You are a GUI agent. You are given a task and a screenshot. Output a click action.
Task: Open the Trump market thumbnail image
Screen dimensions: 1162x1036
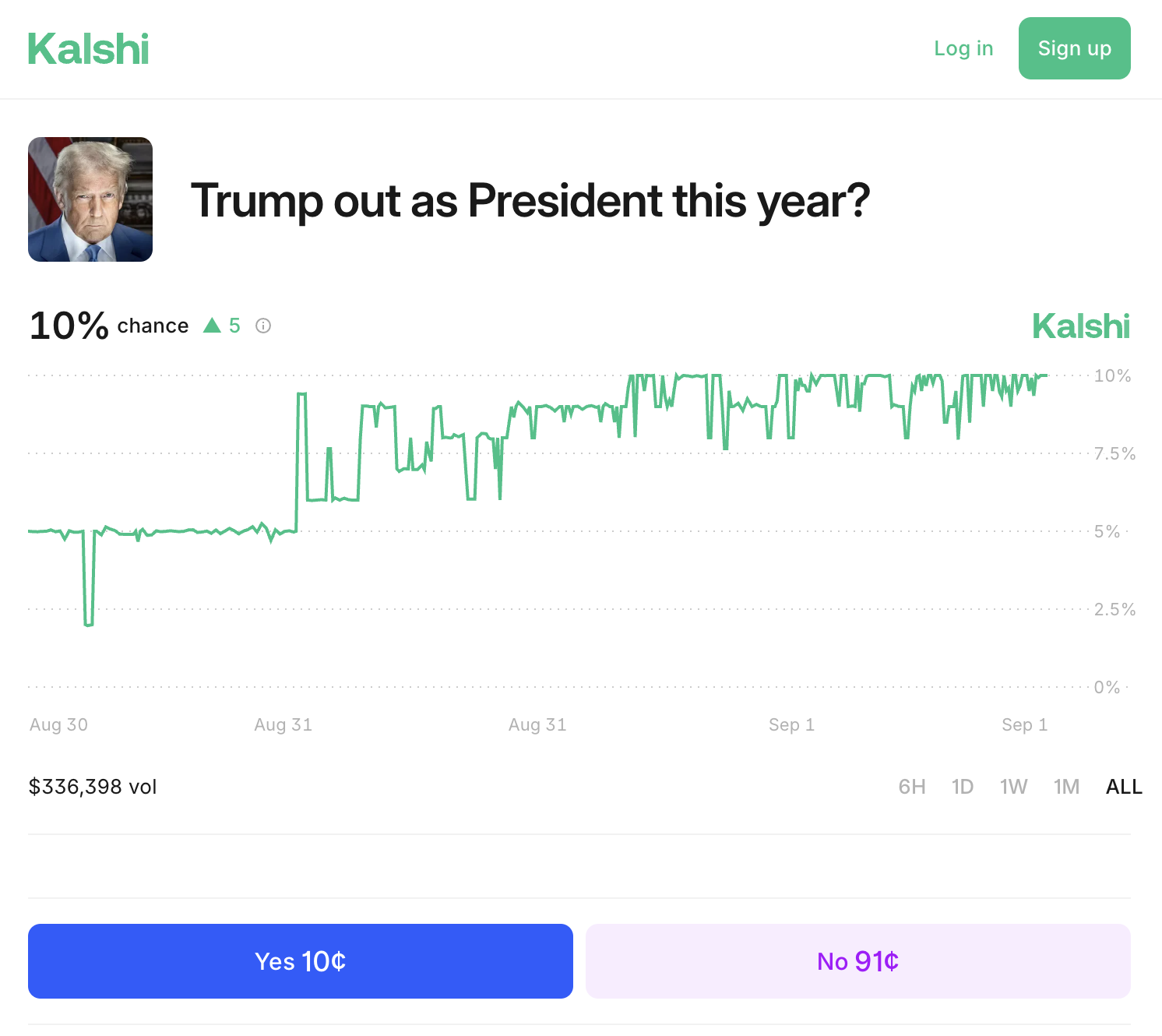[90, 199]
